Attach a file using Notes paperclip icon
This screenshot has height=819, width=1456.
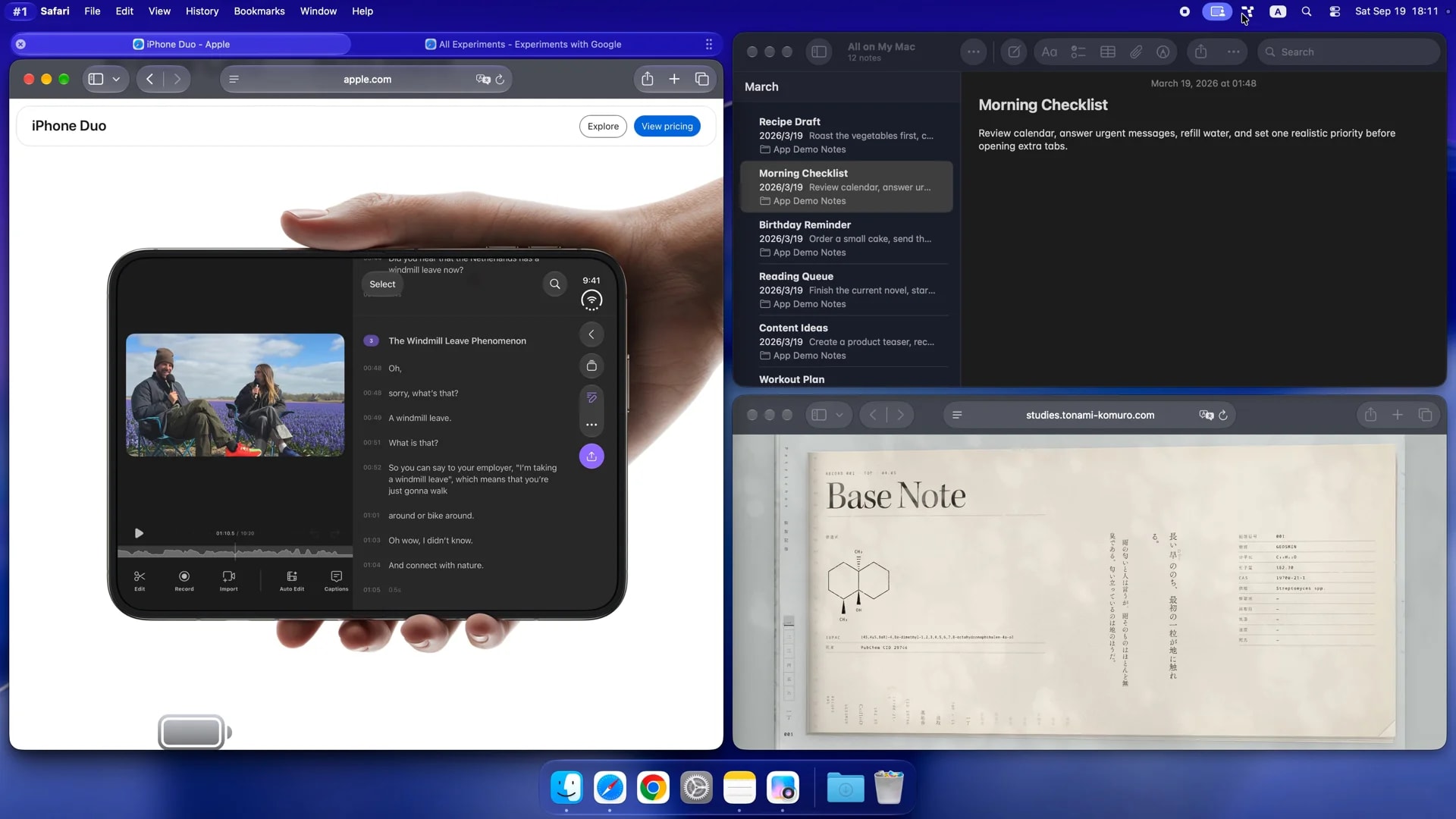(x=1136, y=52)
